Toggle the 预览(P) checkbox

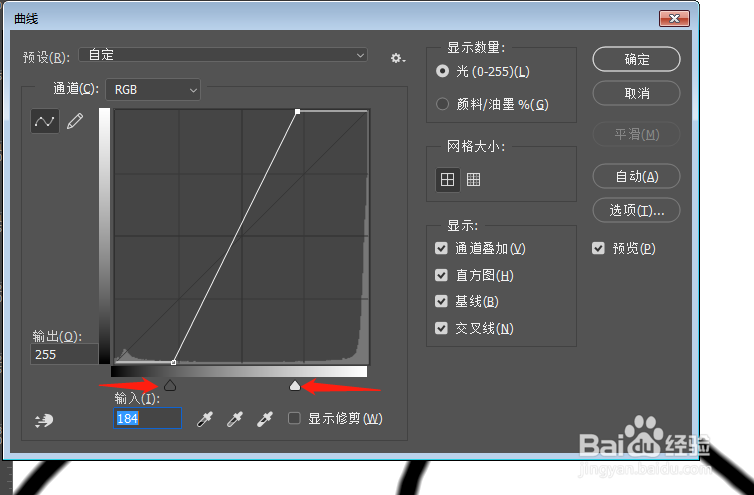(x=598, y=248)
